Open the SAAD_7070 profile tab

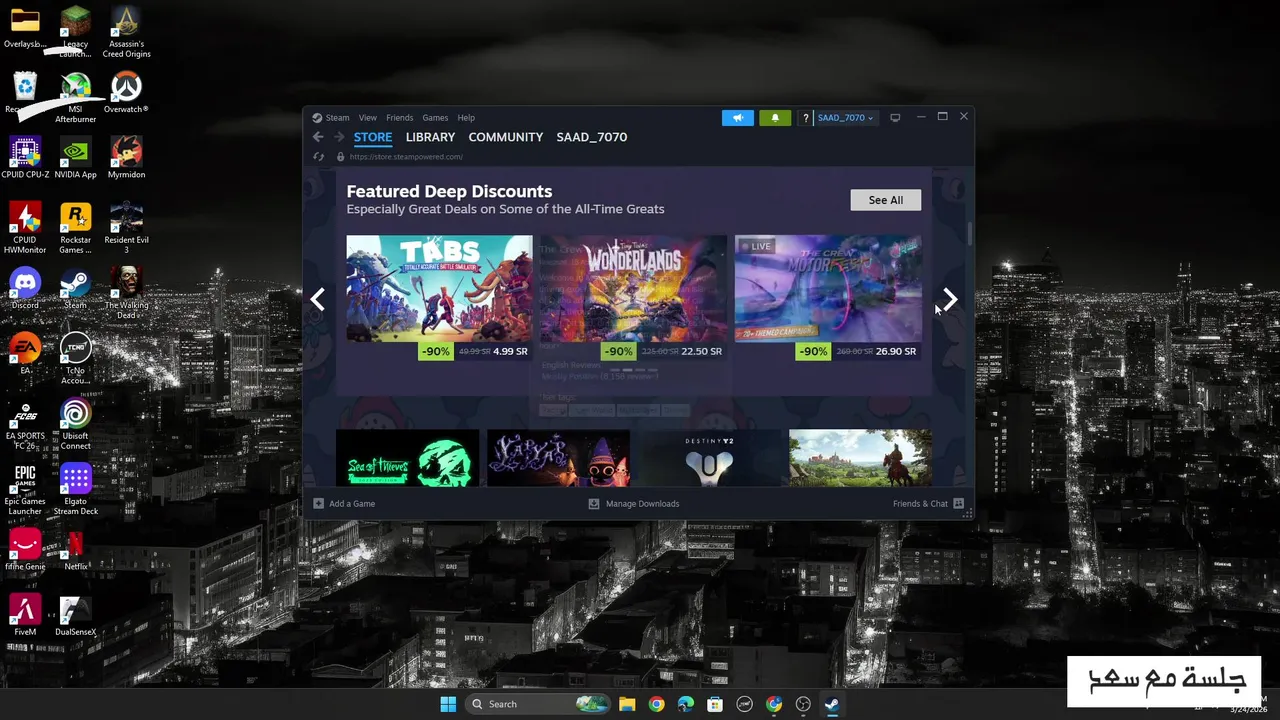(x=592, y=137)
